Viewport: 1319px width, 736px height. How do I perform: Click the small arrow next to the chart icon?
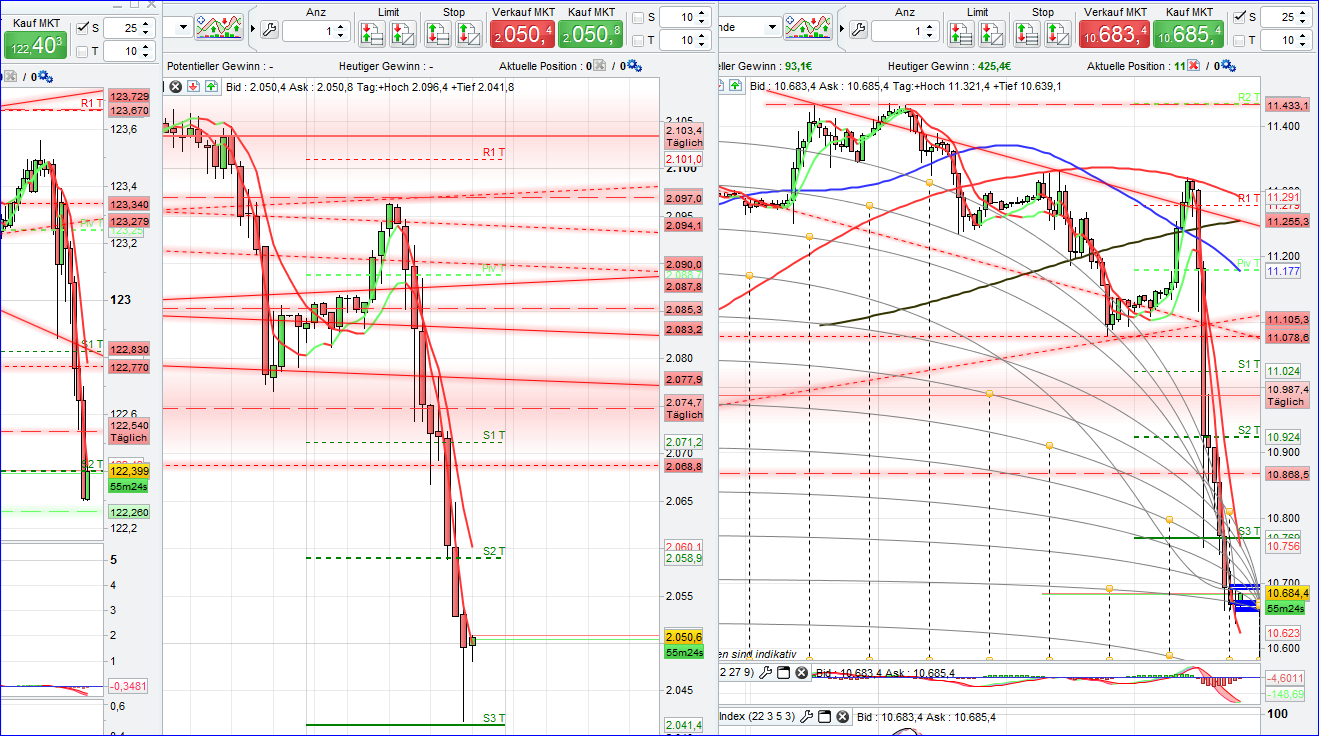pyautogui.click(x=253, y=28)
